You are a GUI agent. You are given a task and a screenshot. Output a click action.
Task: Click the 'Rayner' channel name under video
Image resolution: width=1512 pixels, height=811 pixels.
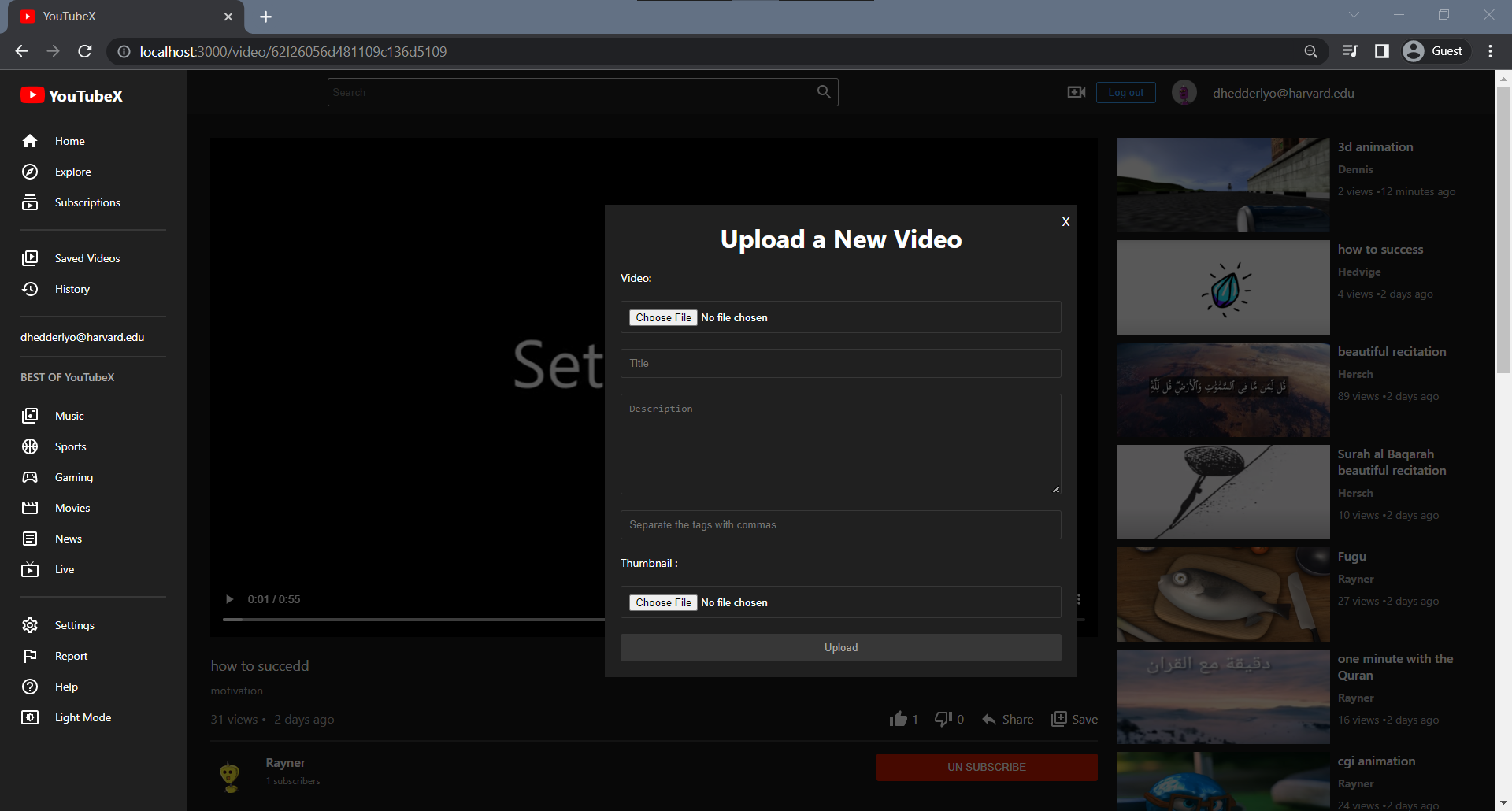(x=285, y=763)
